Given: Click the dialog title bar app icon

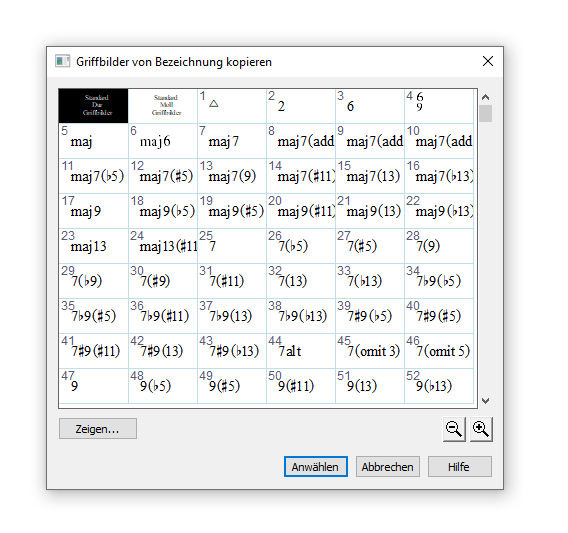Looking at the screenshot, I should [x=62, y=61].
